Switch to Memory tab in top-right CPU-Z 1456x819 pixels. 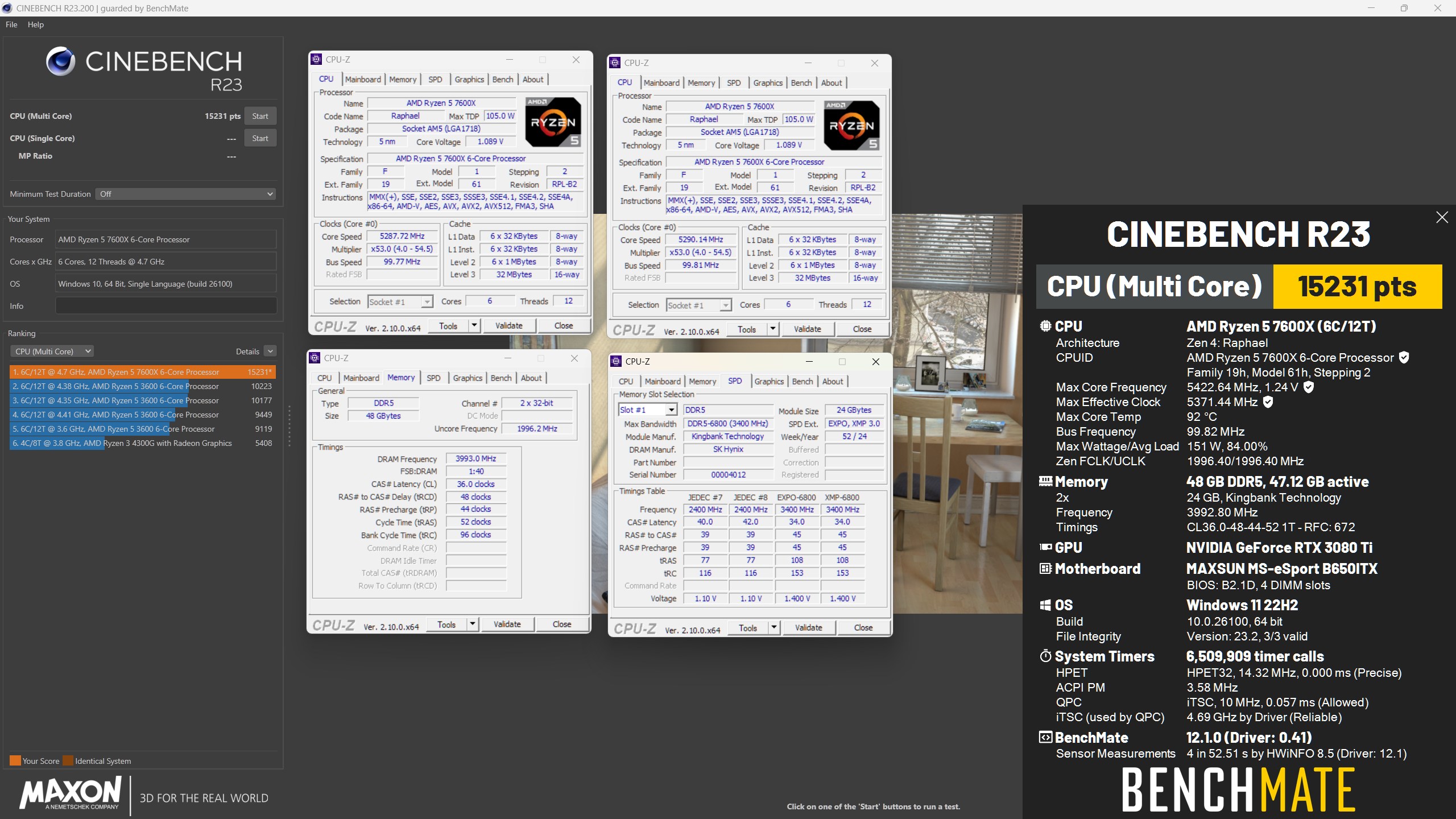click(x=701, y=82)
